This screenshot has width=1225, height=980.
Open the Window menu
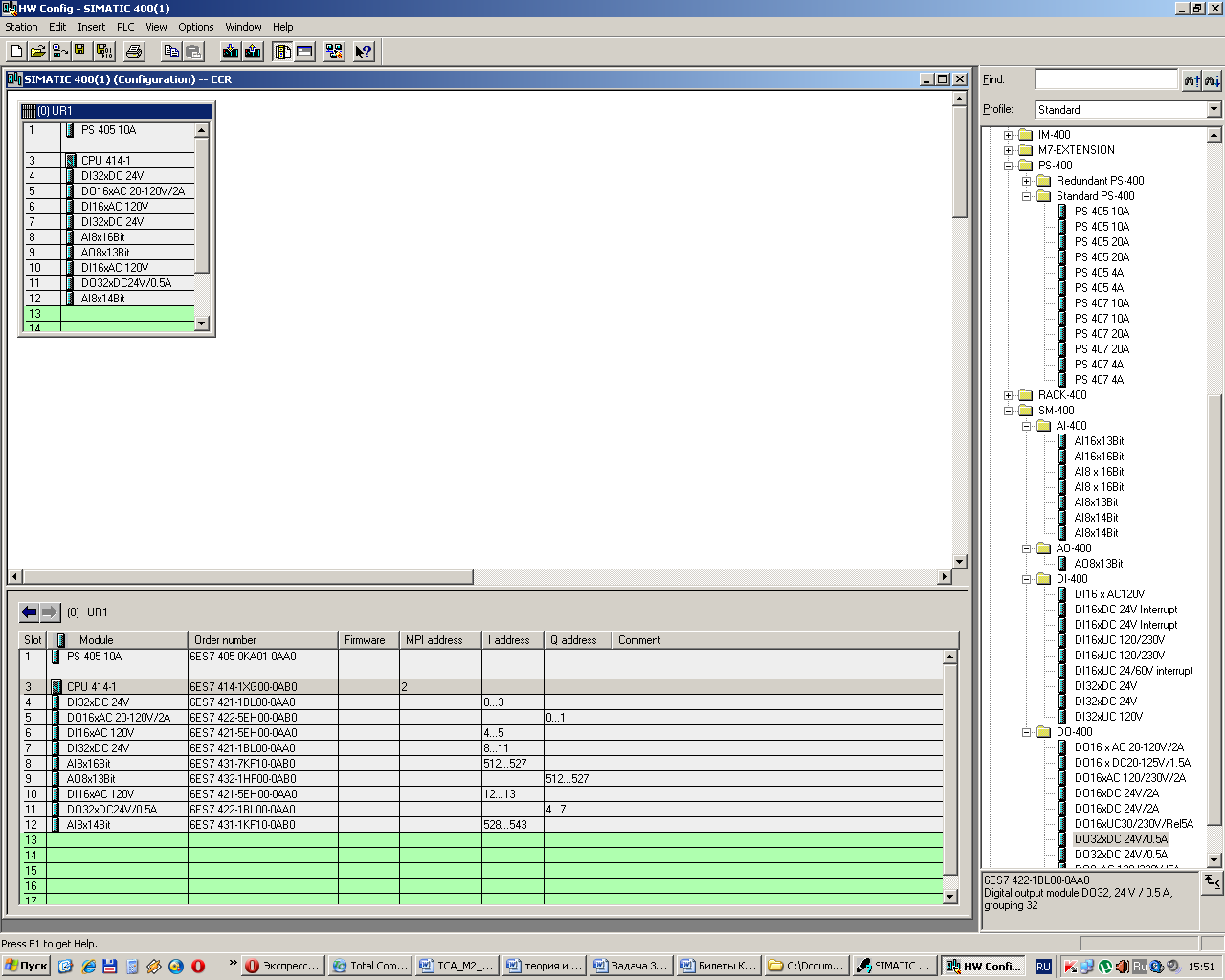click(x=243, y=27)
